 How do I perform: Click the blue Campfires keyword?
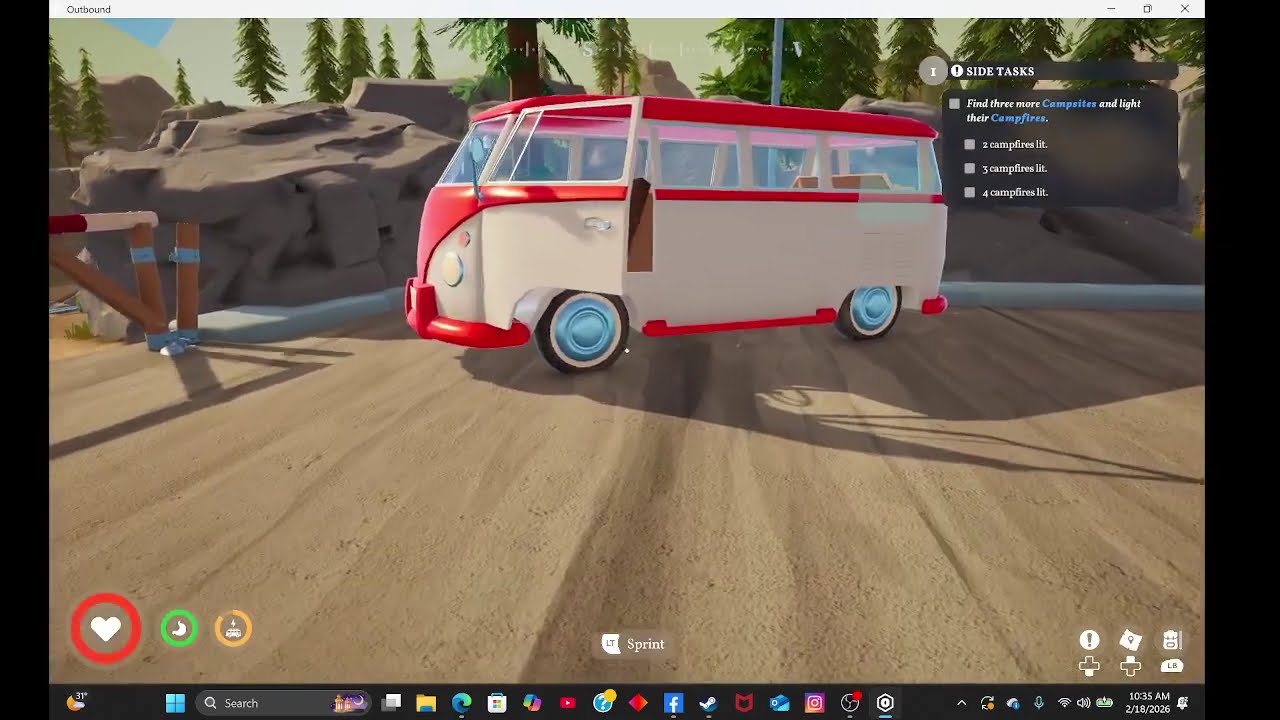click(x=1018, y=118)
